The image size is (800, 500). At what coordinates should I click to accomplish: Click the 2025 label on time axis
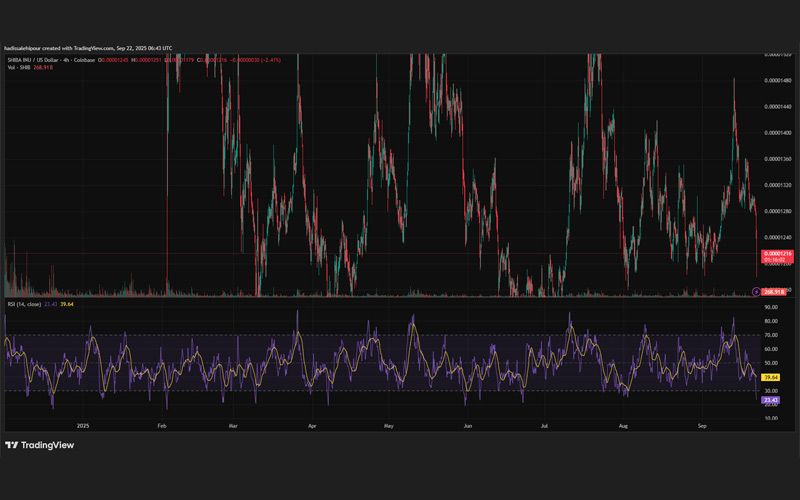click(83, 426)
